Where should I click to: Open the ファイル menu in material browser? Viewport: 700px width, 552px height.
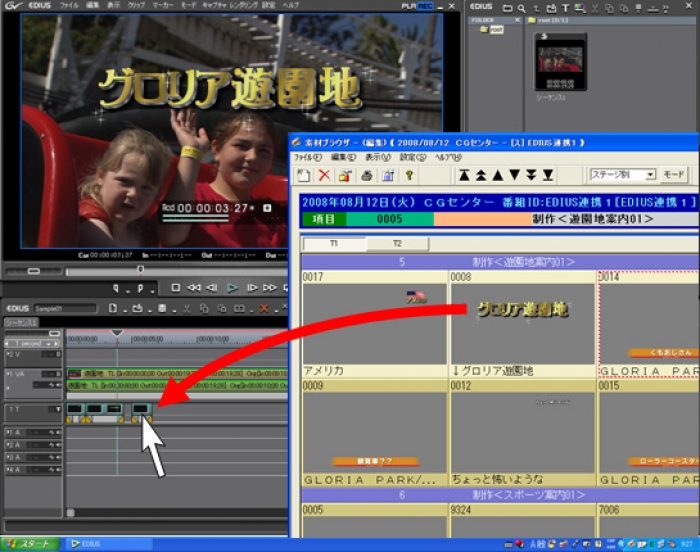coord(308,158)
